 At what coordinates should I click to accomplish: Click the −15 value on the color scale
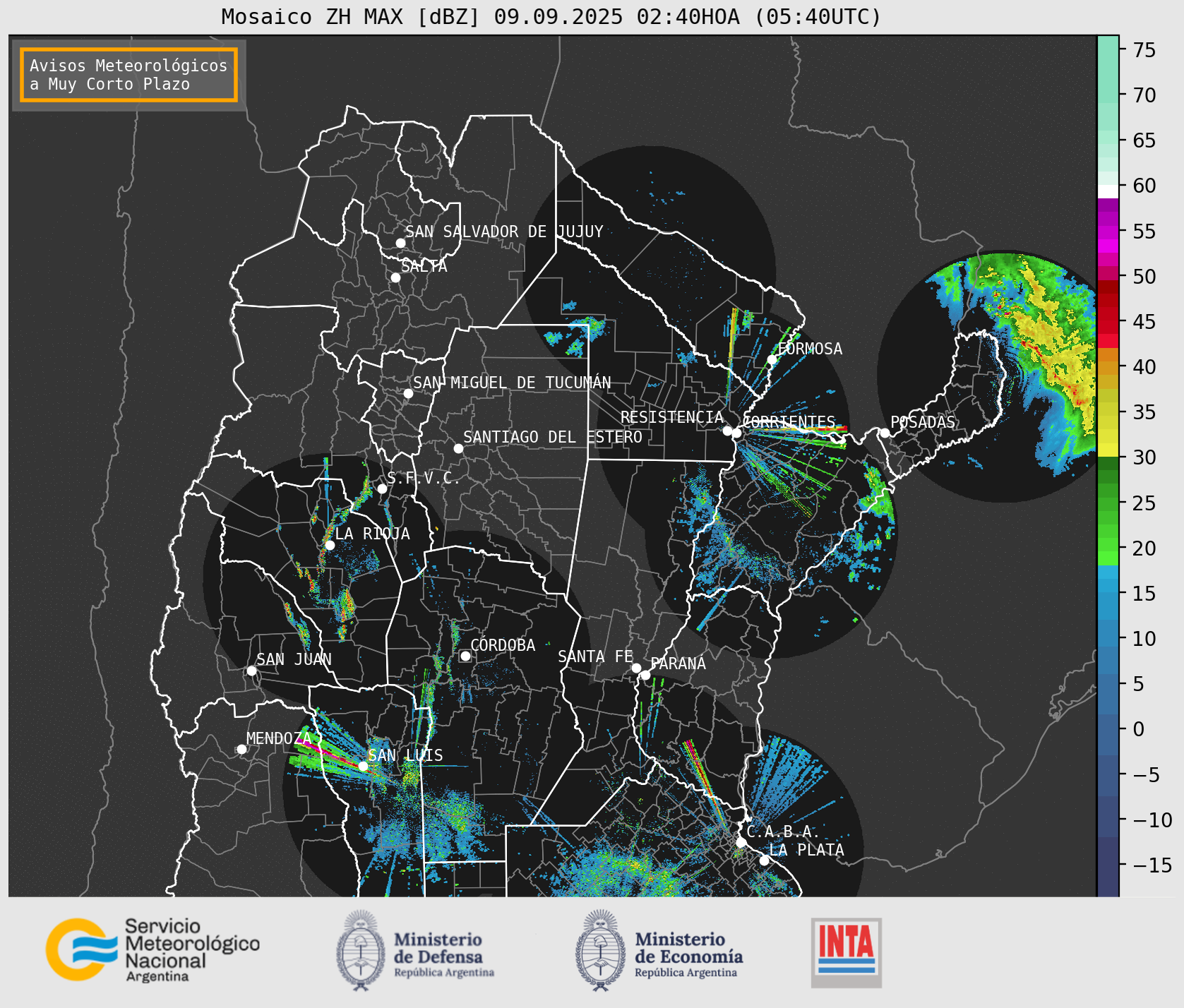1152,865
